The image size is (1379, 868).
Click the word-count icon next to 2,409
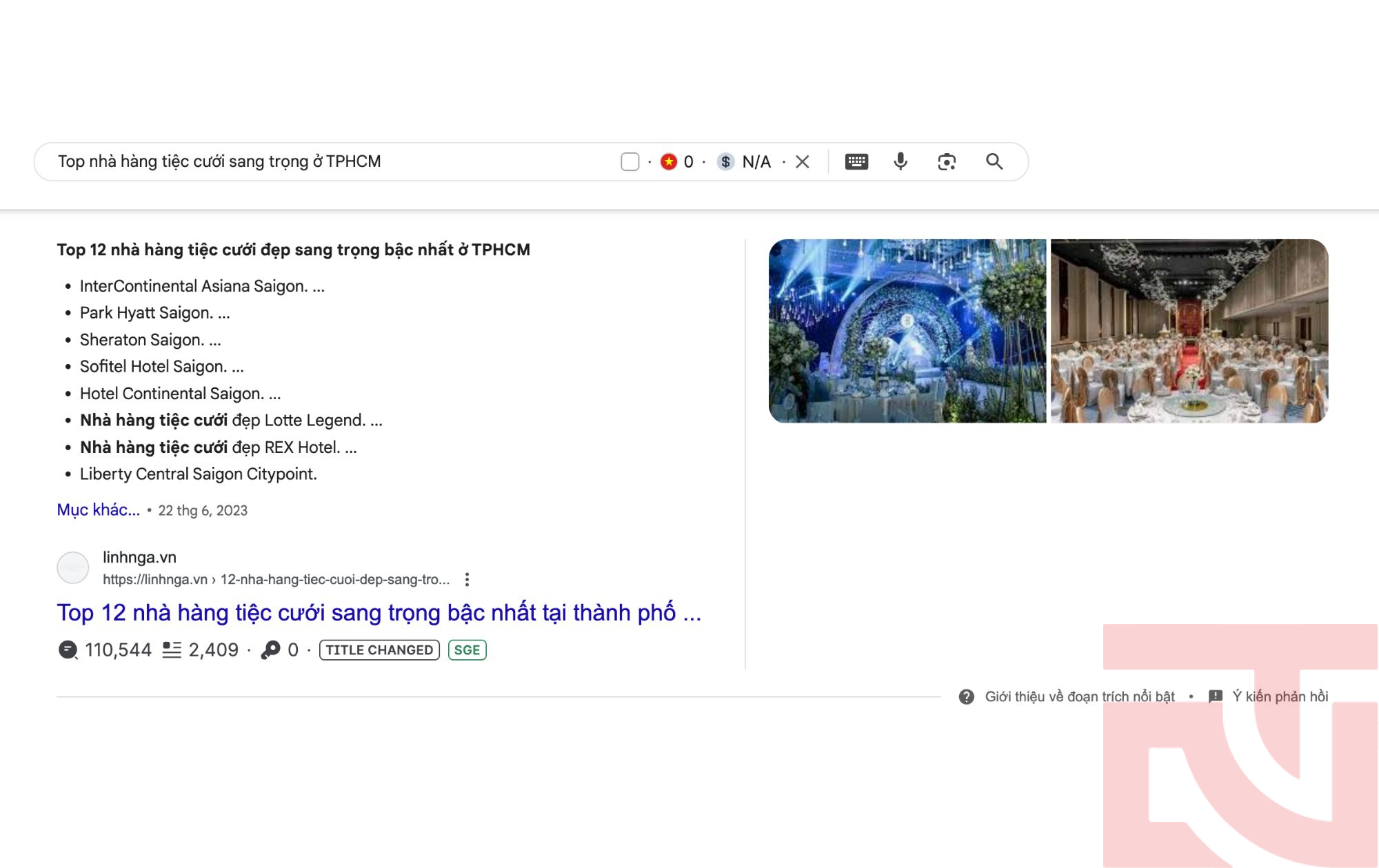point(172,650)
